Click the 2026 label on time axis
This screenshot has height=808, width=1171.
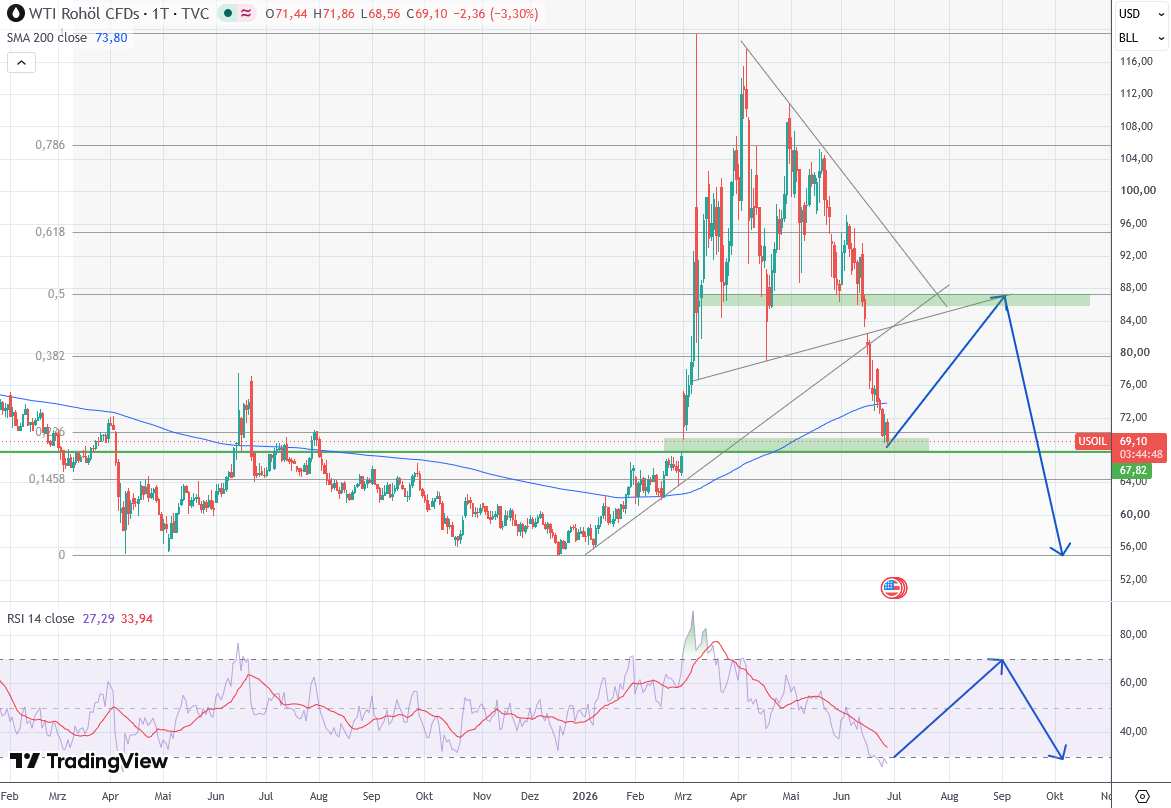585,796
